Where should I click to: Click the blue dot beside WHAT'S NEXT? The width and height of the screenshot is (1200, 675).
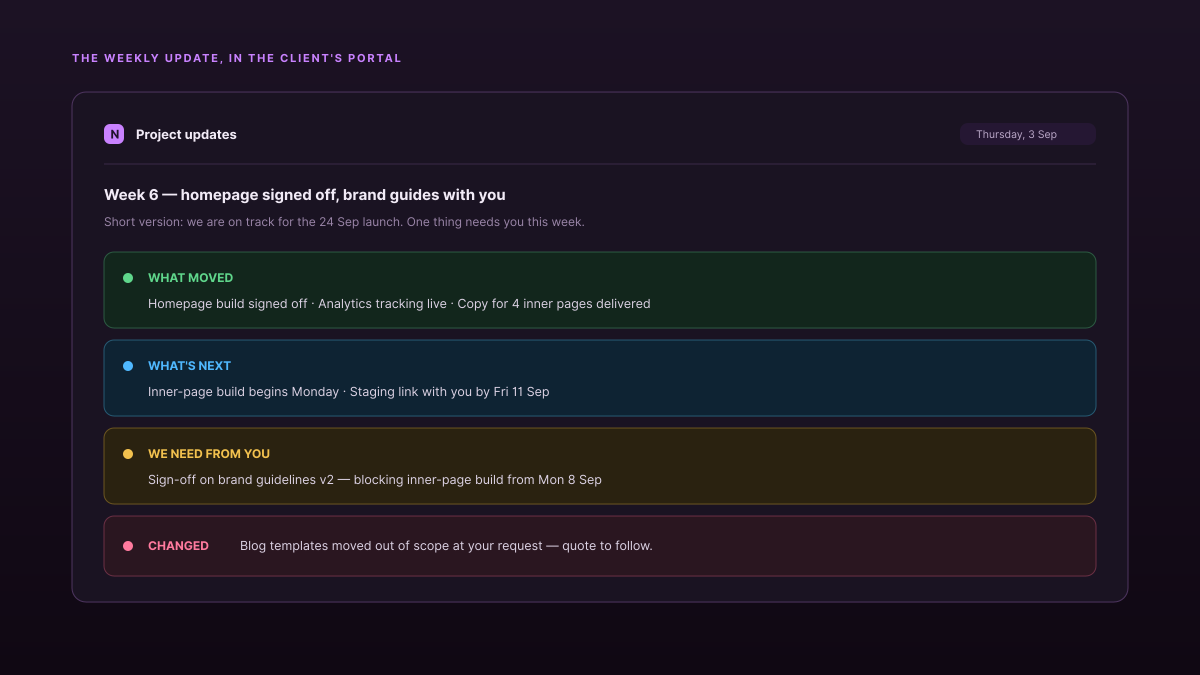tap(128, 366)
